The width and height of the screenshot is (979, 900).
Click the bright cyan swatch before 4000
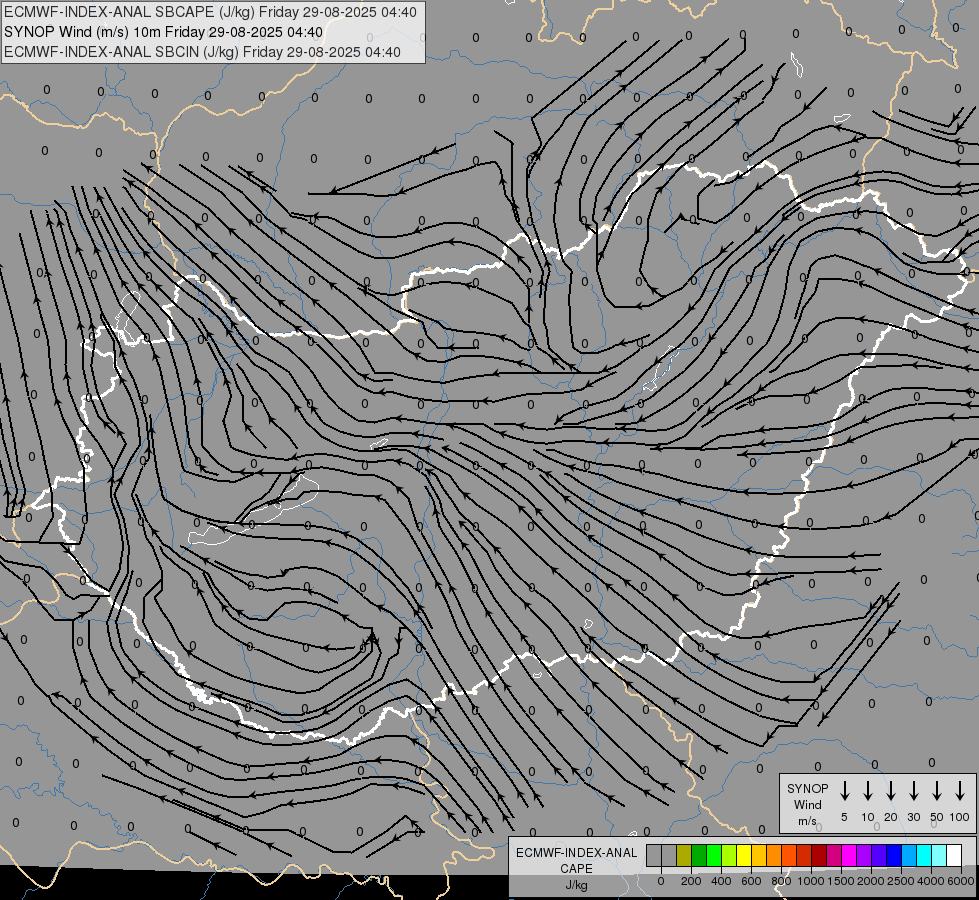tap(924, 855)
